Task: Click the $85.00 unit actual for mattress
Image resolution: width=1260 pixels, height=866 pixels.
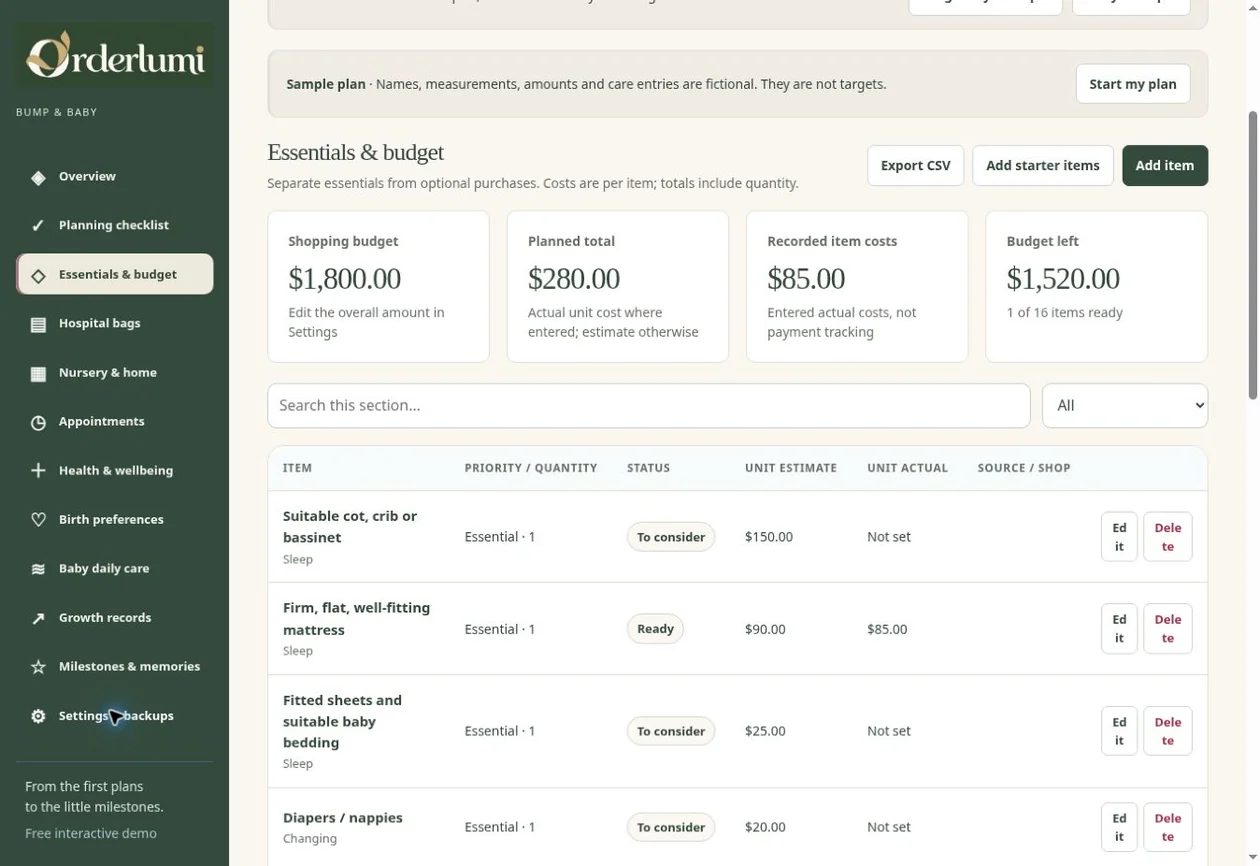Action: point(887,629)
